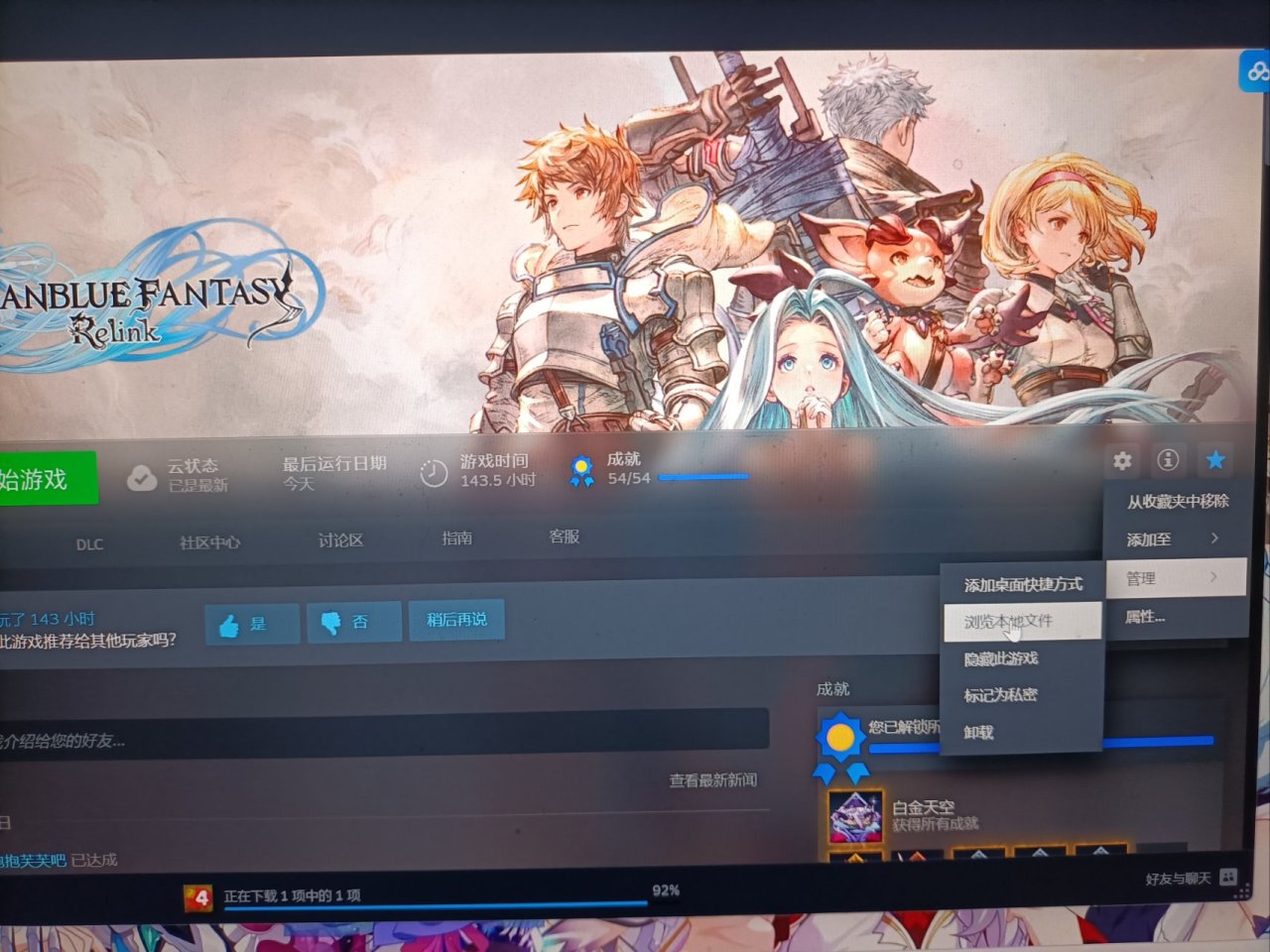Open the 指南 tab
The height and width of the screenshot is (952, 1270).
click(457, 537)
